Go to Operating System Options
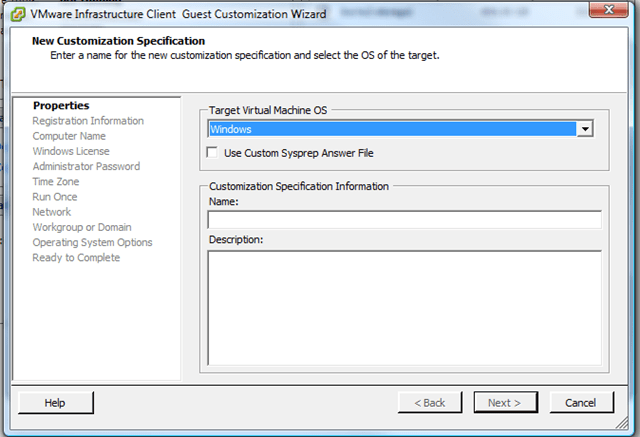 click(92, 242)
